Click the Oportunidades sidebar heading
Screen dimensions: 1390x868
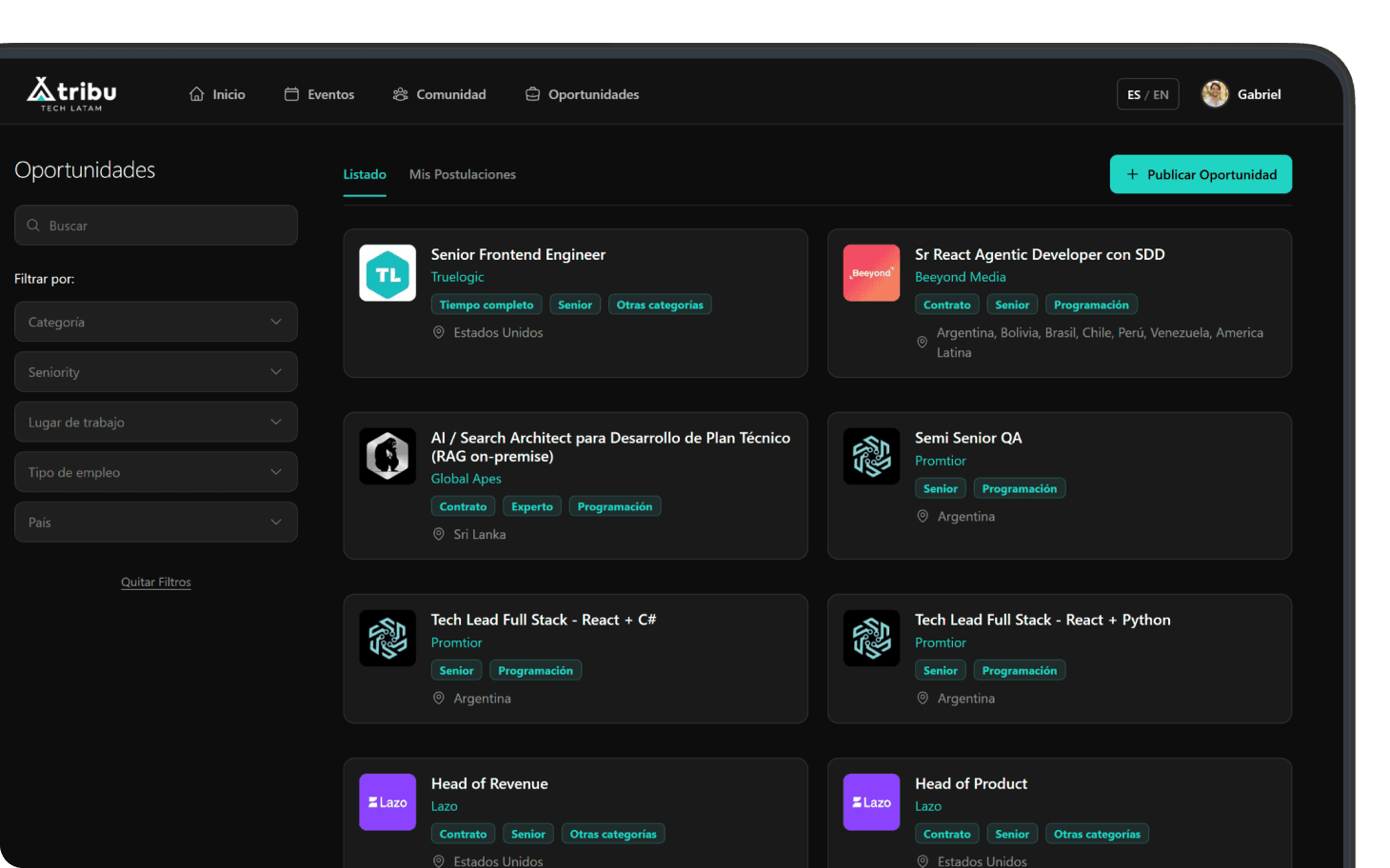coord(85,170)
